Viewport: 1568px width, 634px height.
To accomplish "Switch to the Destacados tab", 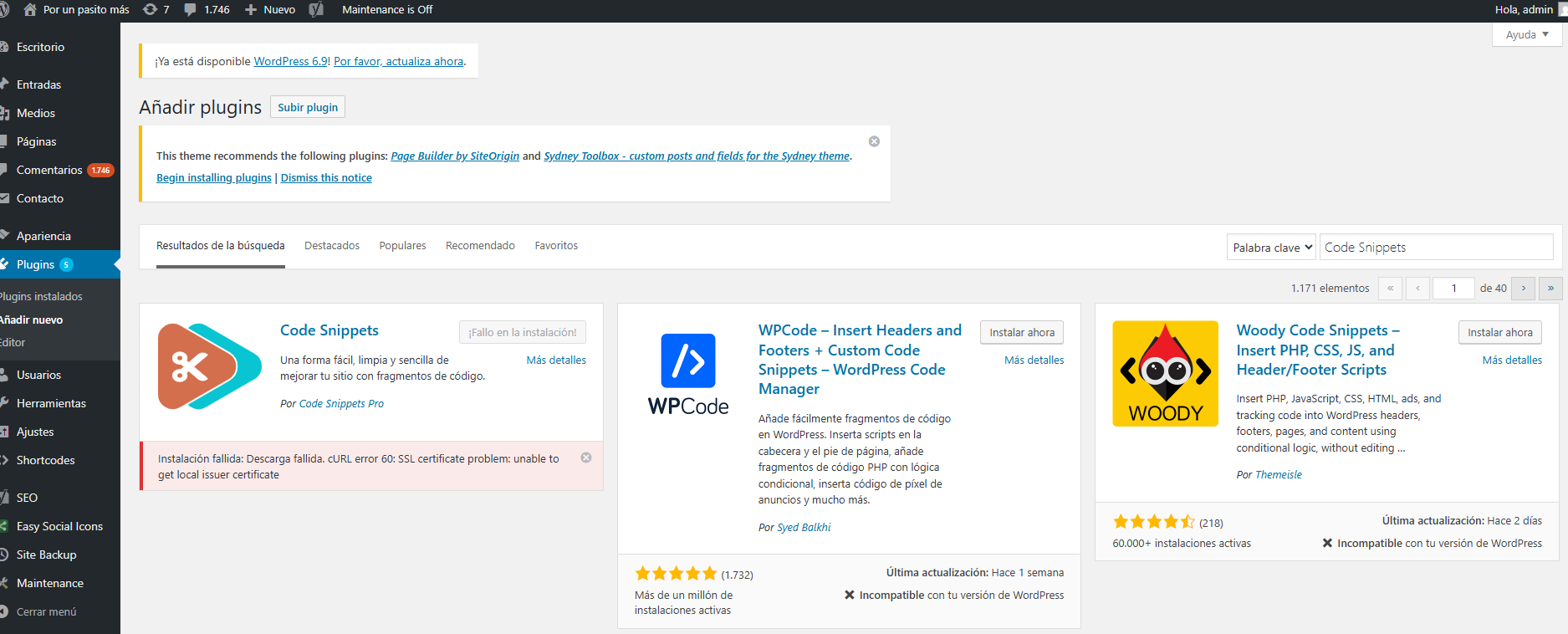I will click(332, 245).
